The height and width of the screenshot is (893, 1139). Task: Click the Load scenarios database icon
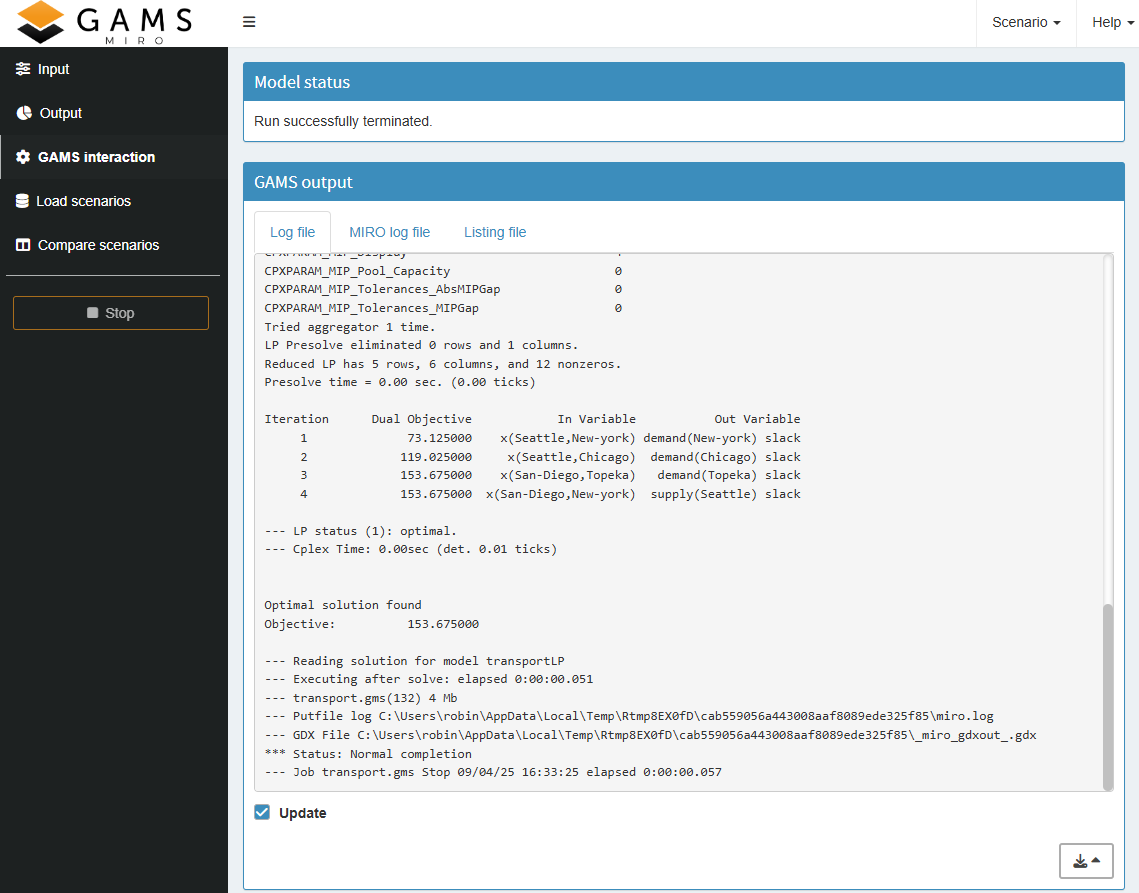22,201
